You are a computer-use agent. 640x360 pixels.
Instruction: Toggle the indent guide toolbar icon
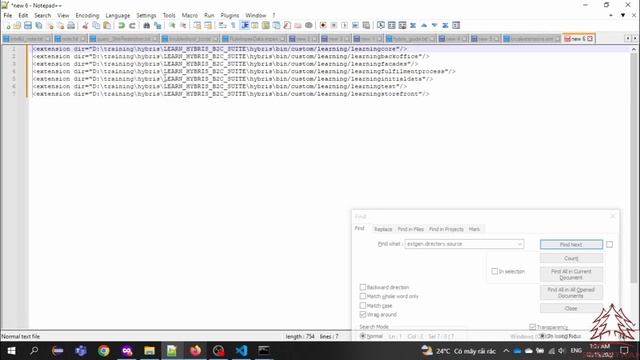click(244, 26)
